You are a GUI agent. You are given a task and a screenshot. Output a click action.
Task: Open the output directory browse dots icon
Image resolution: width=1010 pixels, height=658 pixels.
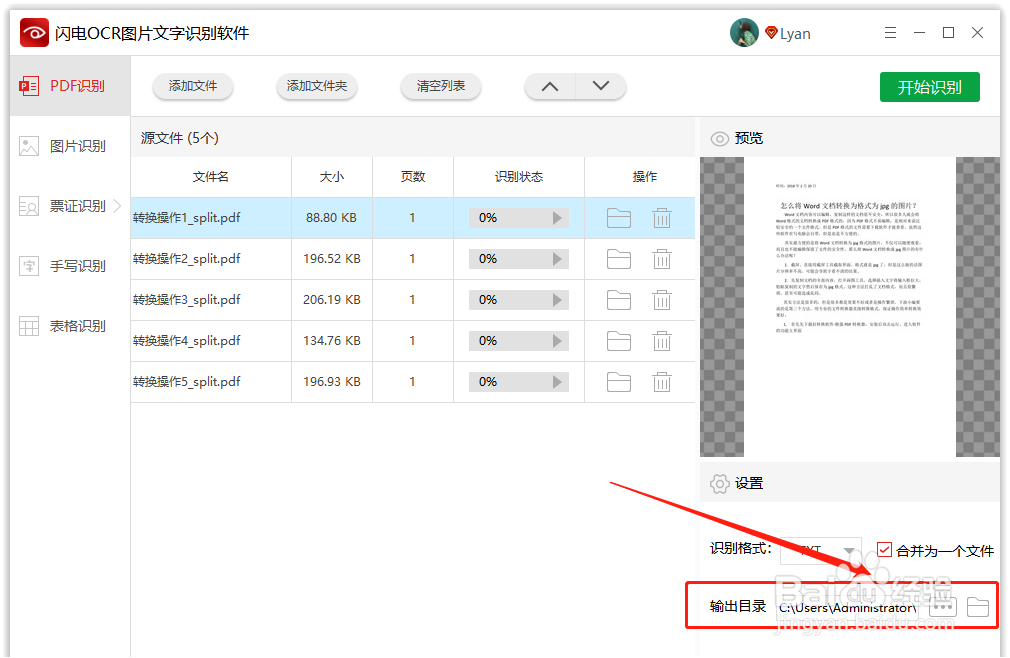[x=942, y=605]
